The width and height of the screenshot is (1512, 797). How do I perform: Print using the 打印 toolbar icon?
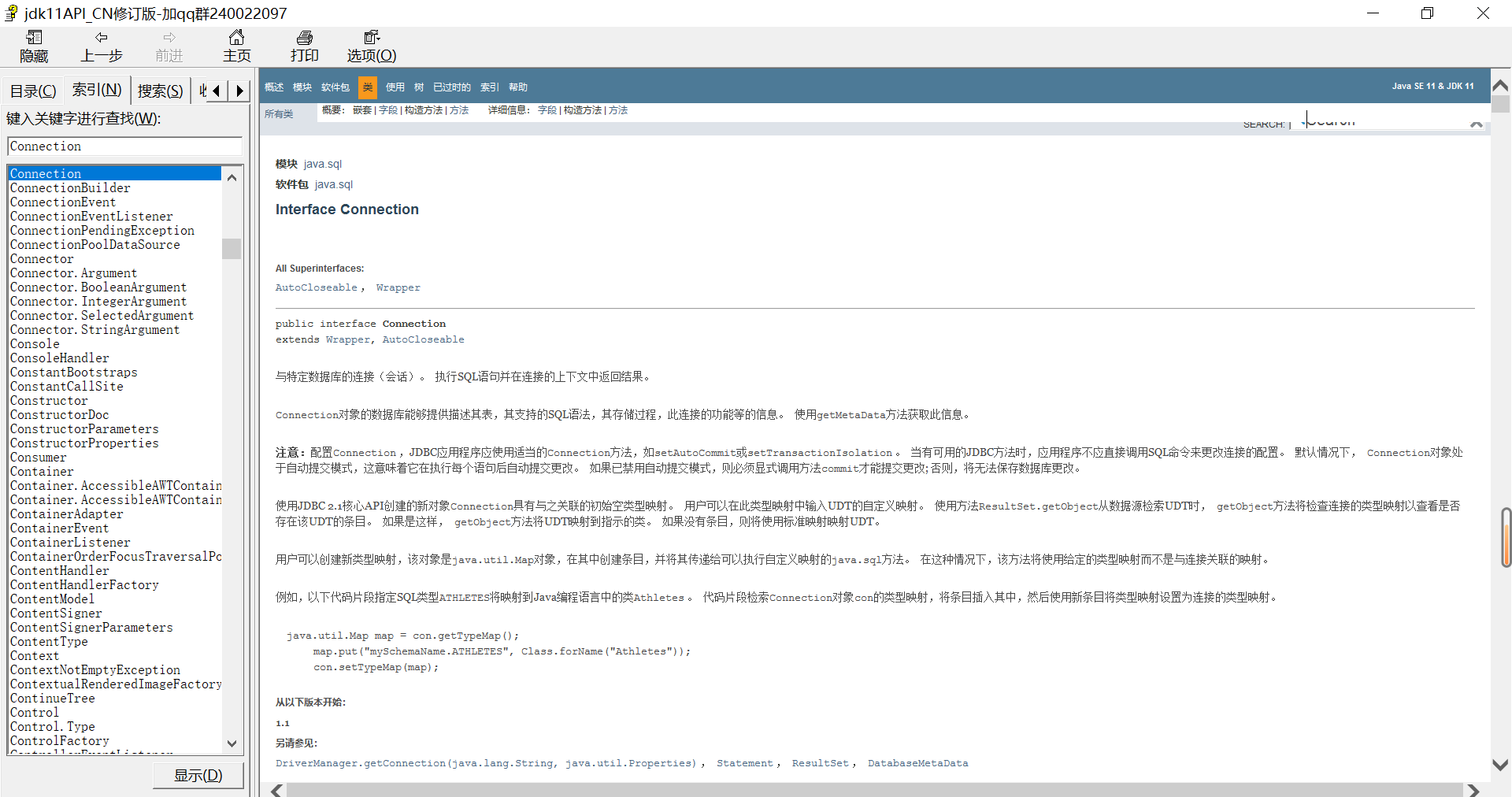[x=305, y=46]
